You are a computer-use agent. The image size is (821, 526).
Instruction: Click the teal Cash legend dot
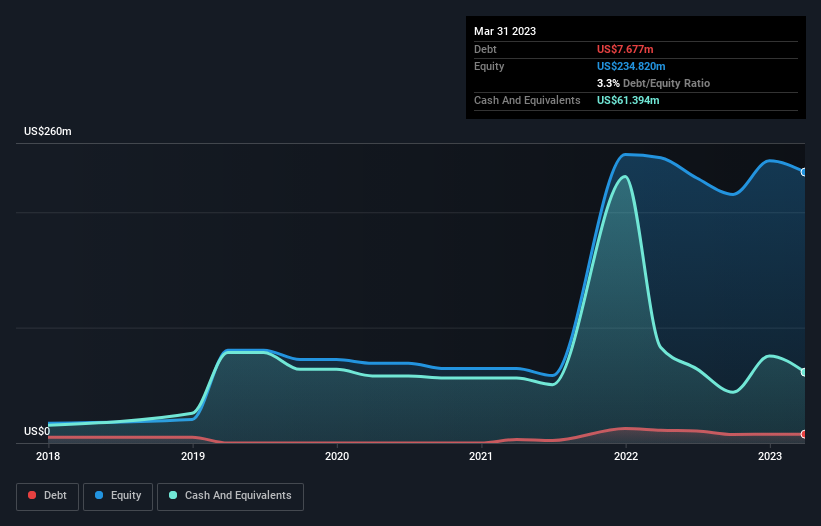(173, 495)
